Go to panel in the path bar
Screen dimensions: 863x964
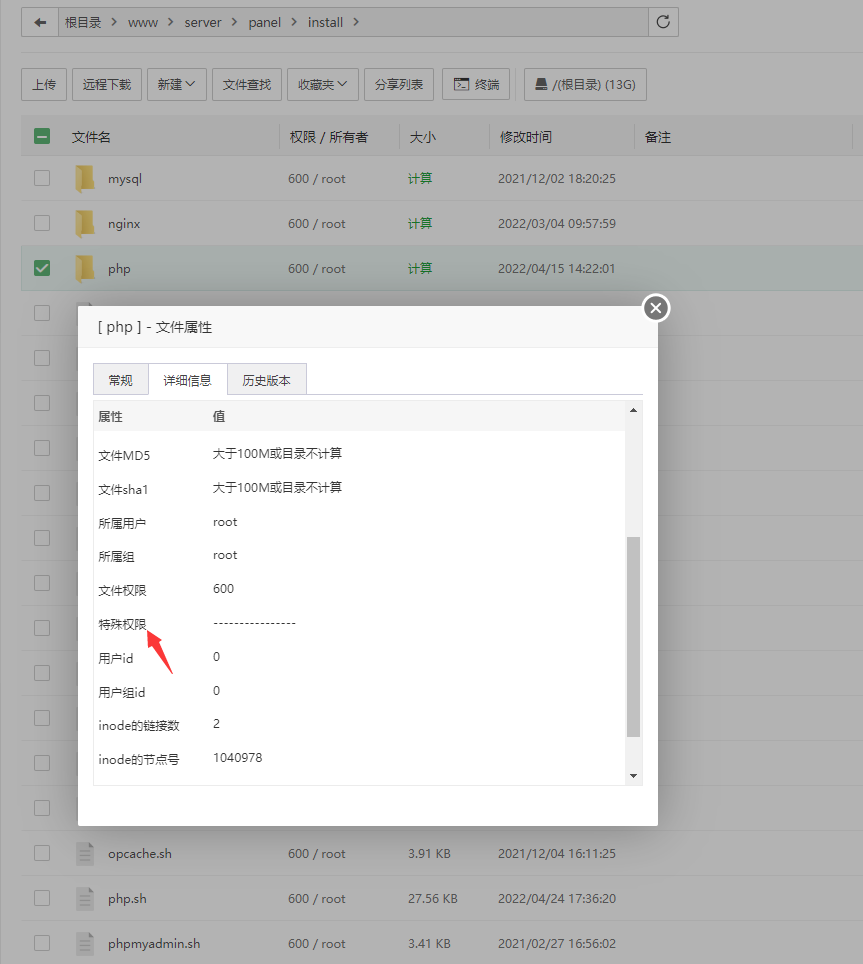[x=264, y=23]
